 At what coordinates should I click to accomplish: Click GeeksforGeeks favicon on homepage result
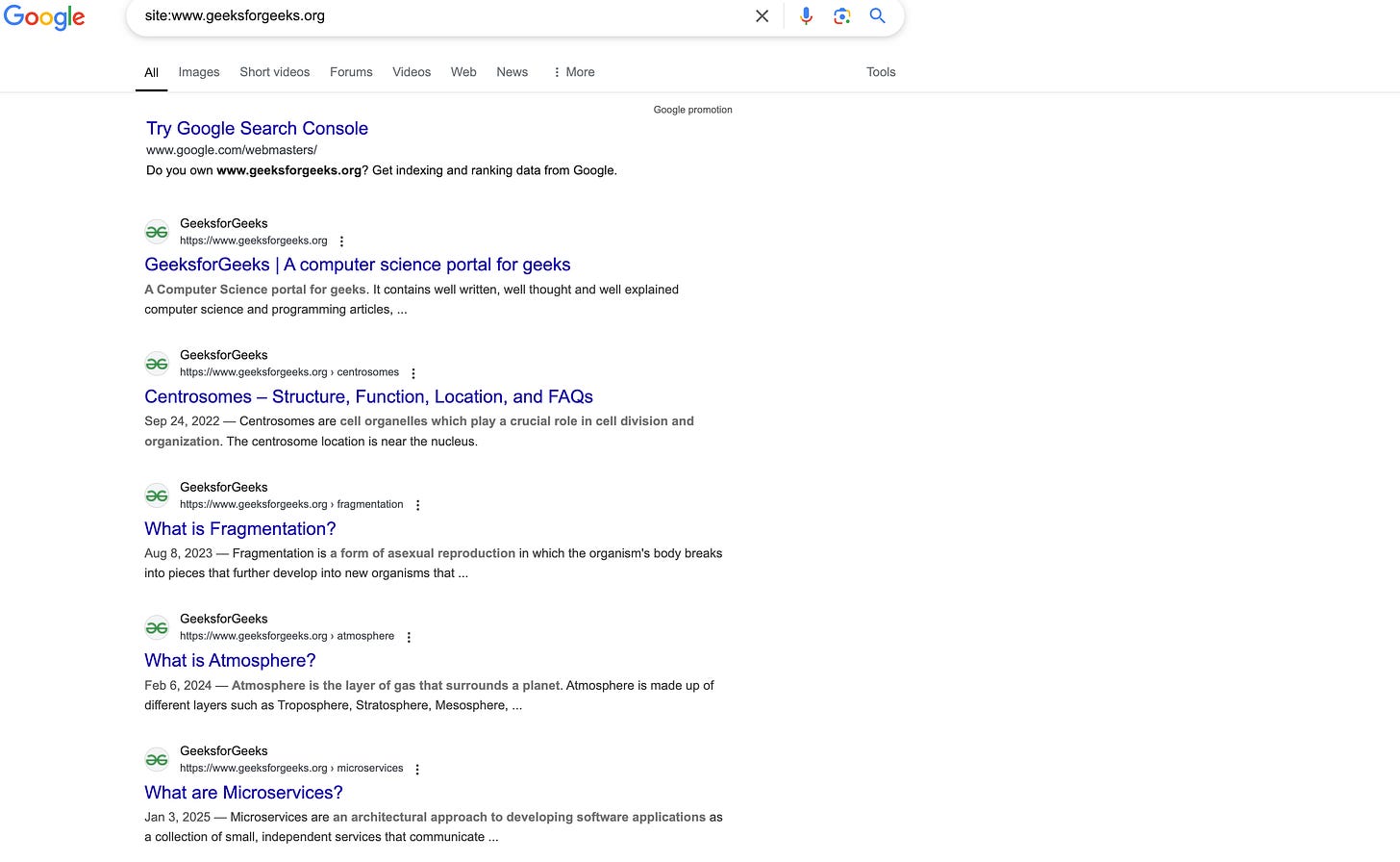pos(157,232)
